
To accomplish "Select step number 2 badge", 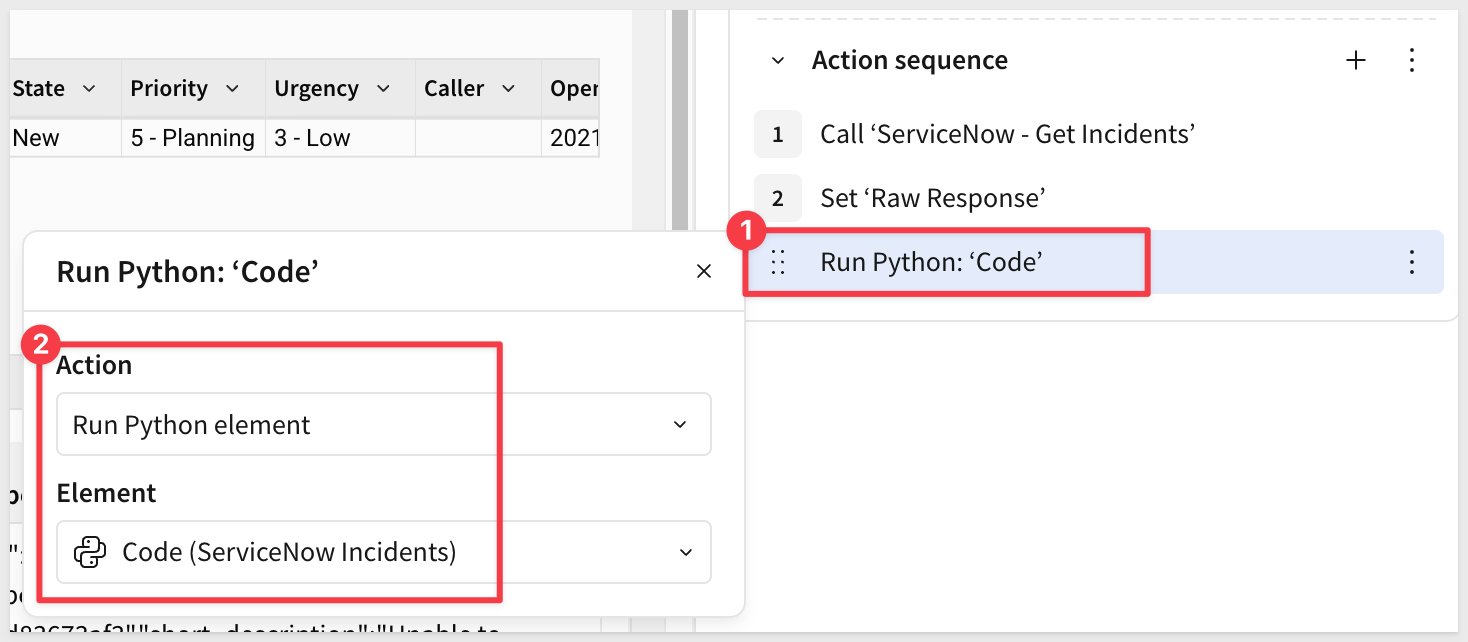I will [778, 199].
